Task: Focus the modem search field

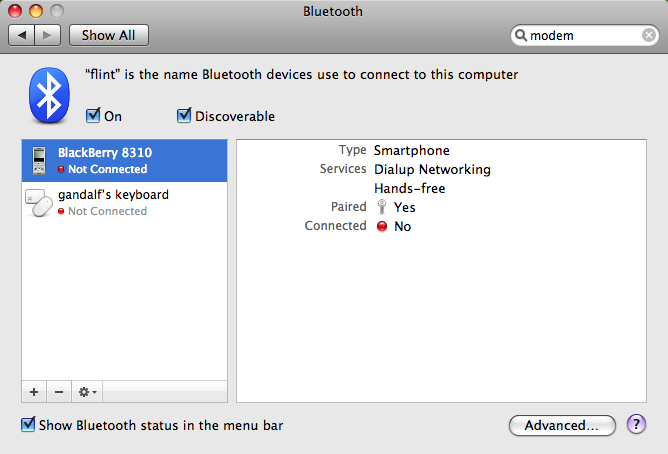Action: (584, 35)
